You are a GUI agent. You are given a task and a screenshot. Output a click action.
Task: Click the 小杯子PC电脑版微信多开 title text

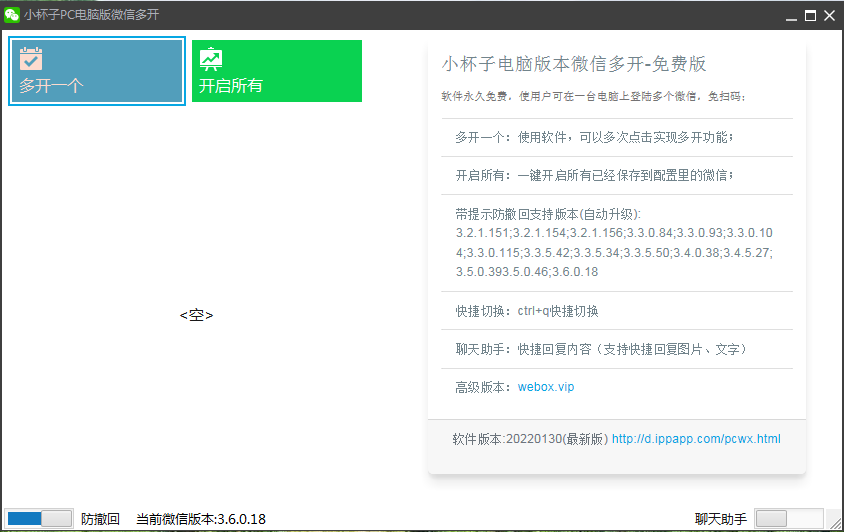point(91,15)
